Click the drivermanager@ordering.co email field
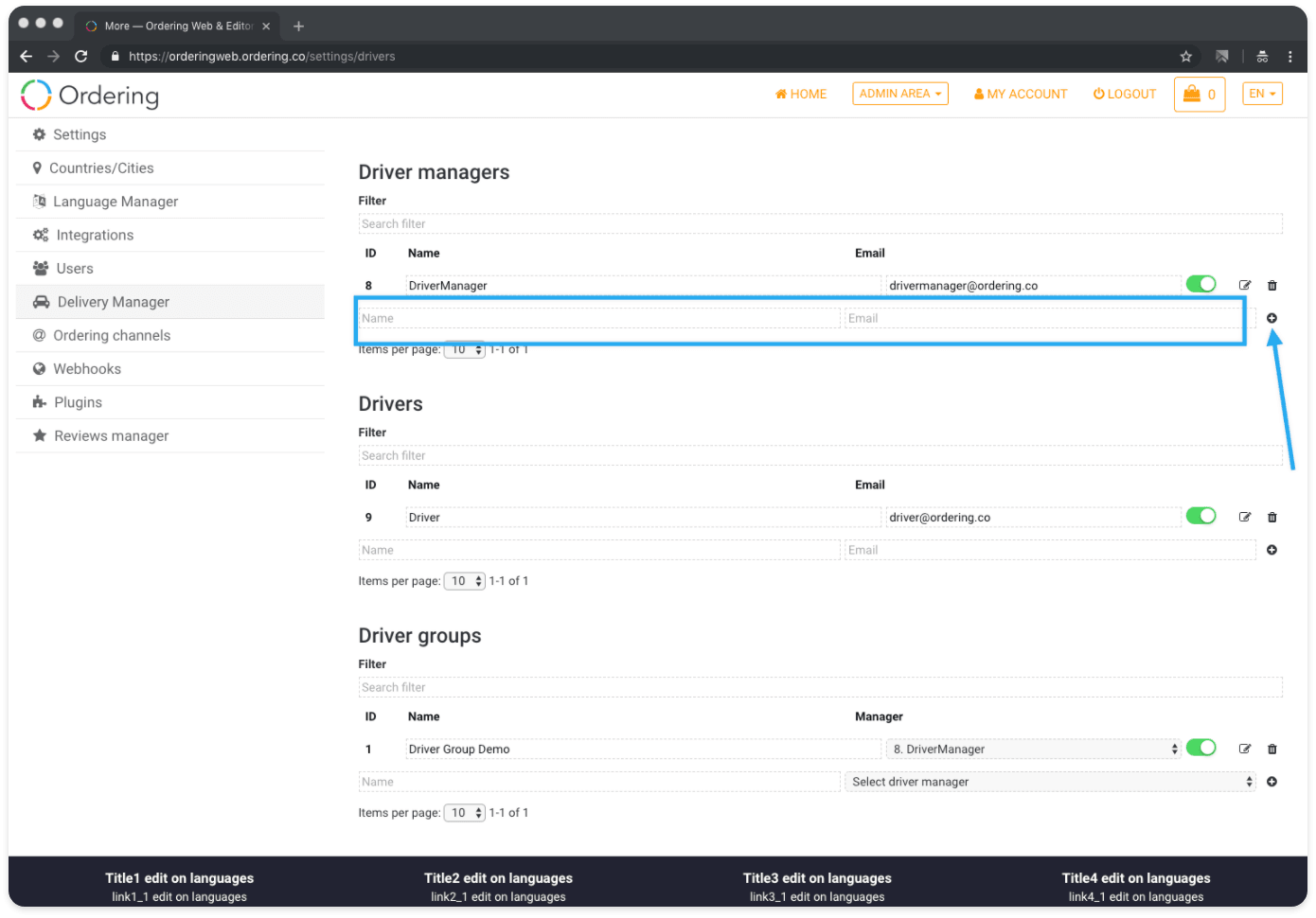Image resolution: width=1316 pixels, height=918 pixels. 1034,286
